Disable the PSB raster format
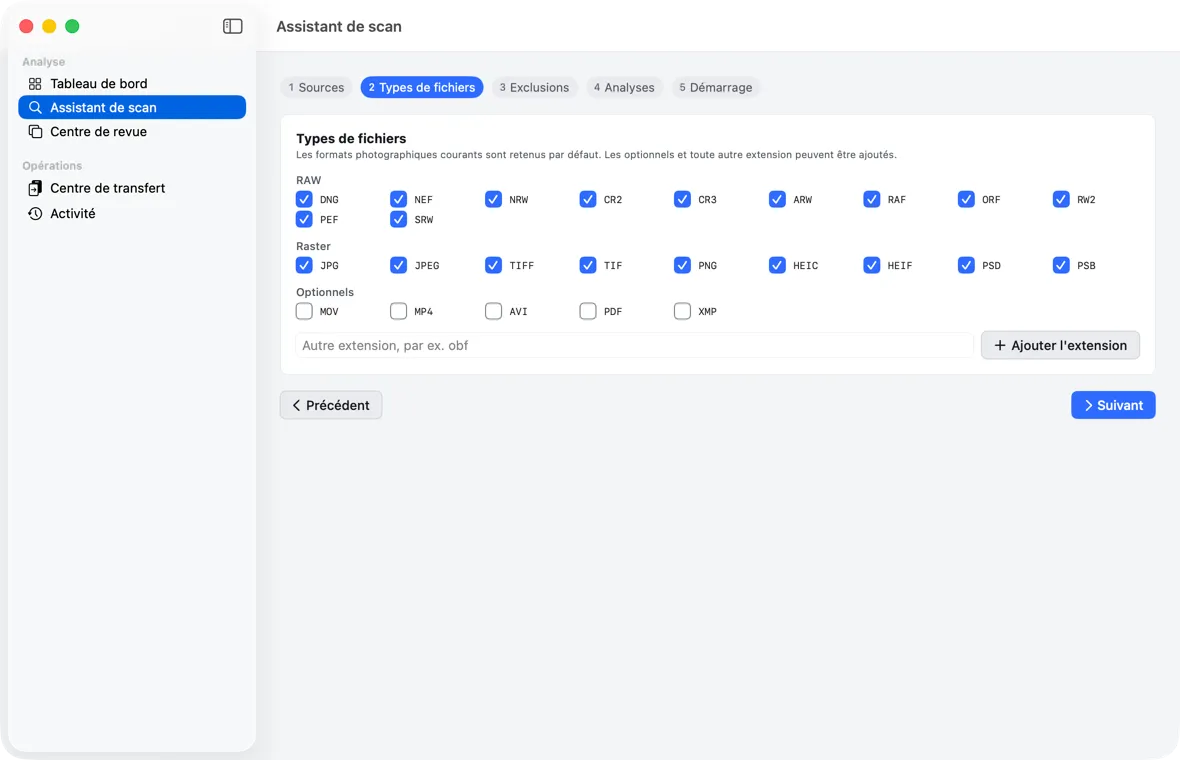 [x=1061, y=265]
